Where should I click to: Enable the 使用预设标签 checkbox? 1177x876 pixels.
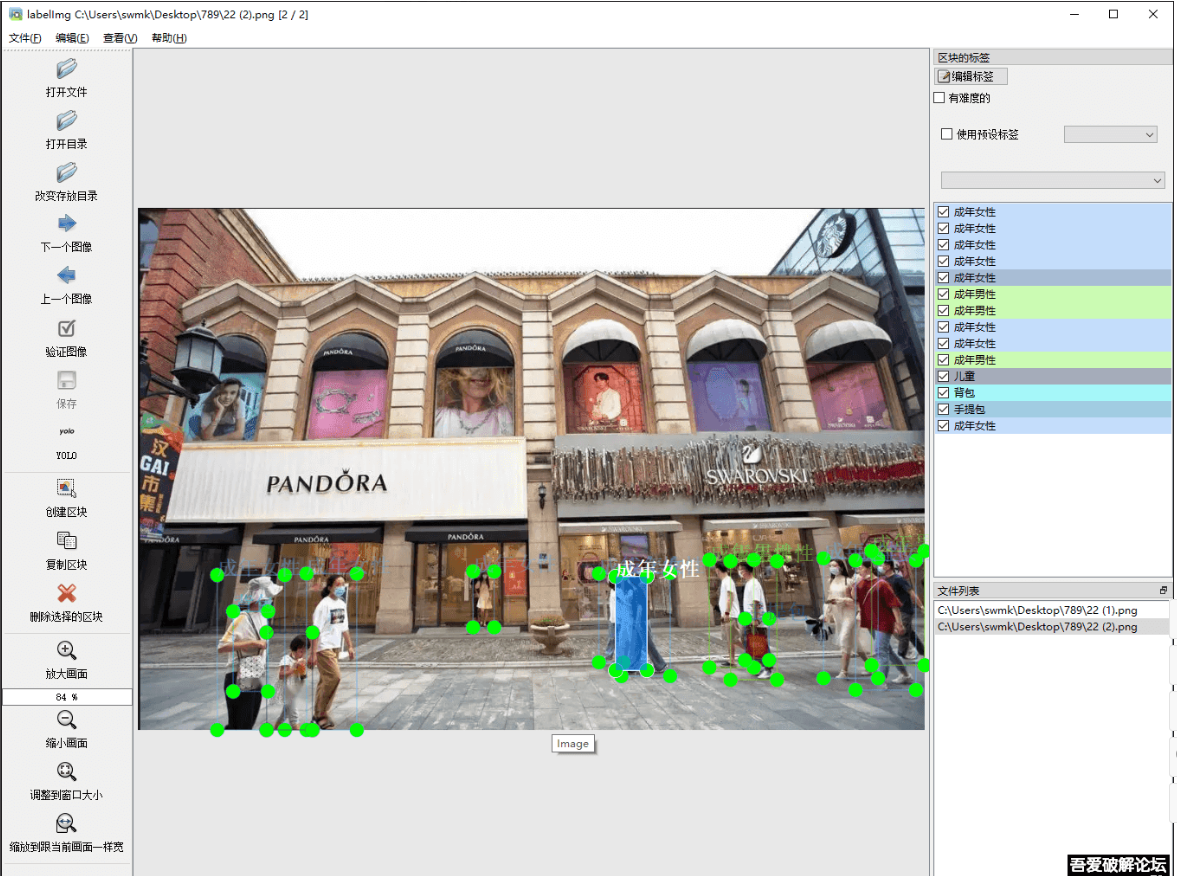click(947, 134)
